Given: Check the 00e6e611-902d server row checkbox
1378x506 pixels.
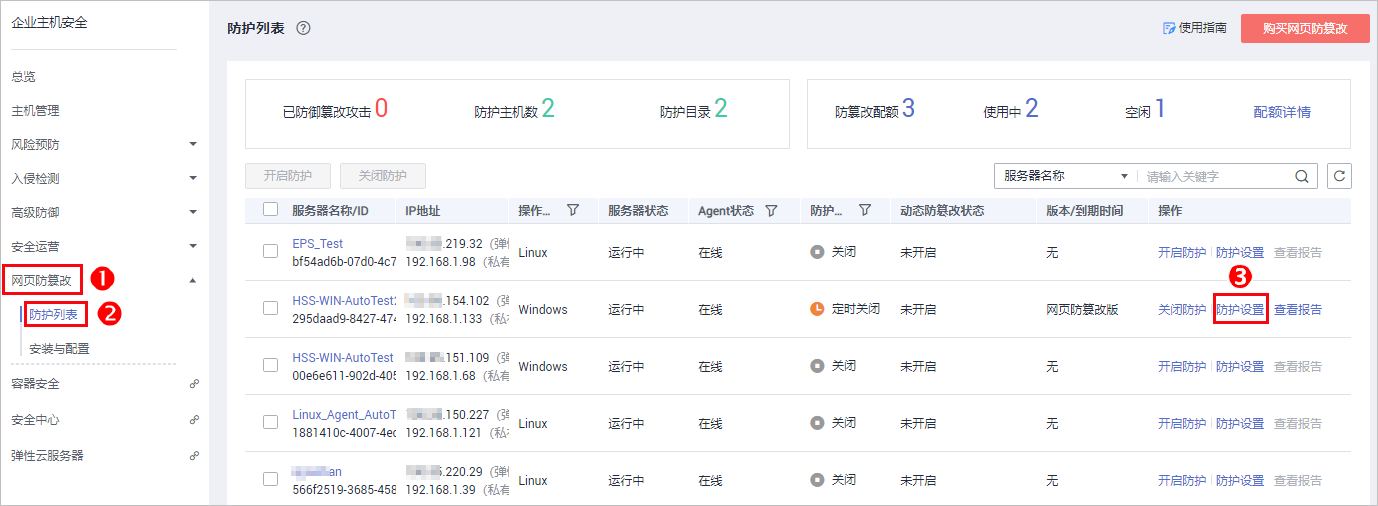Looking at the screenshot, I should coord(270,366).
